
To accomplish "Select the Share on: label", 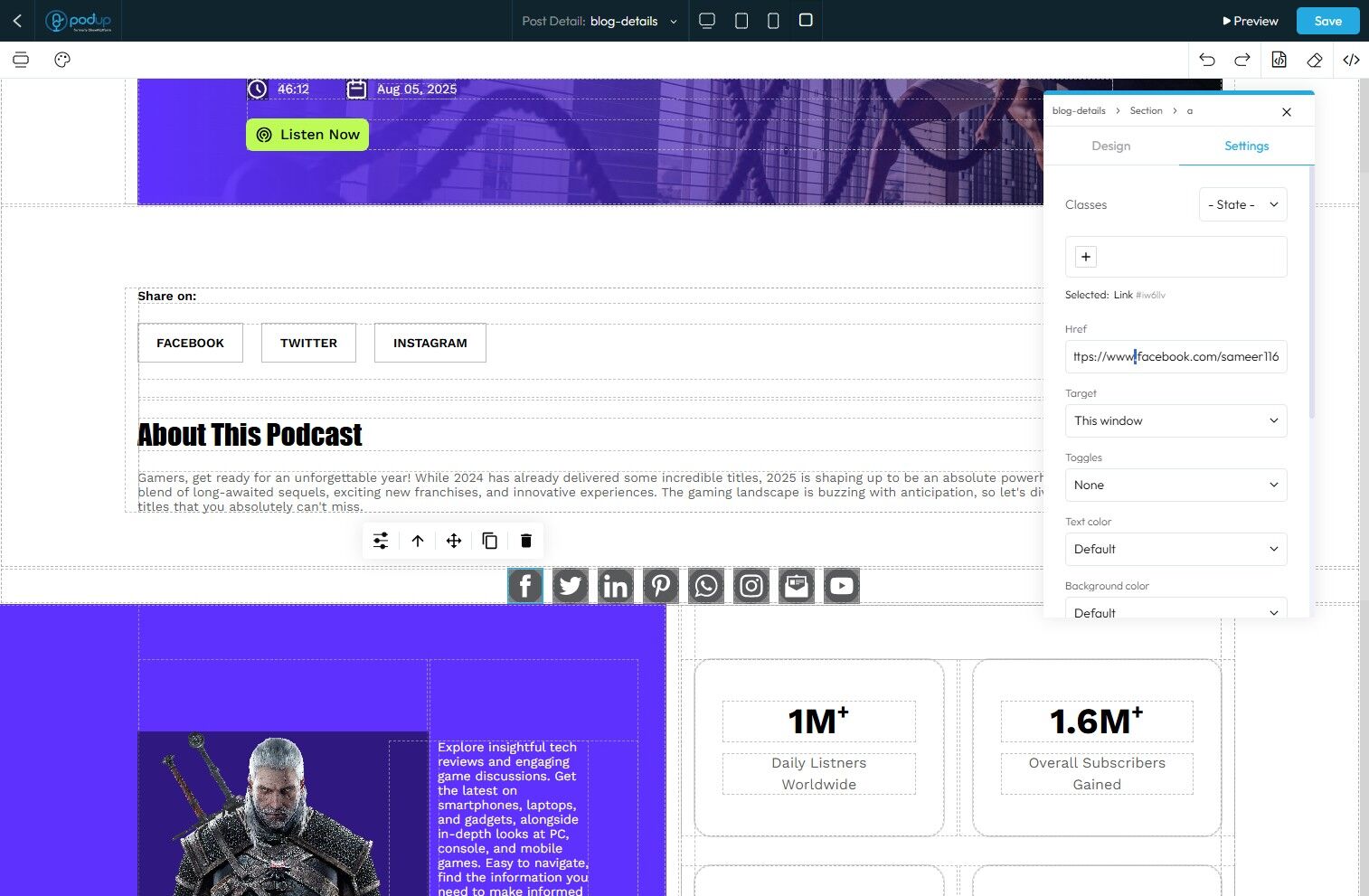I will click(166, 296).
